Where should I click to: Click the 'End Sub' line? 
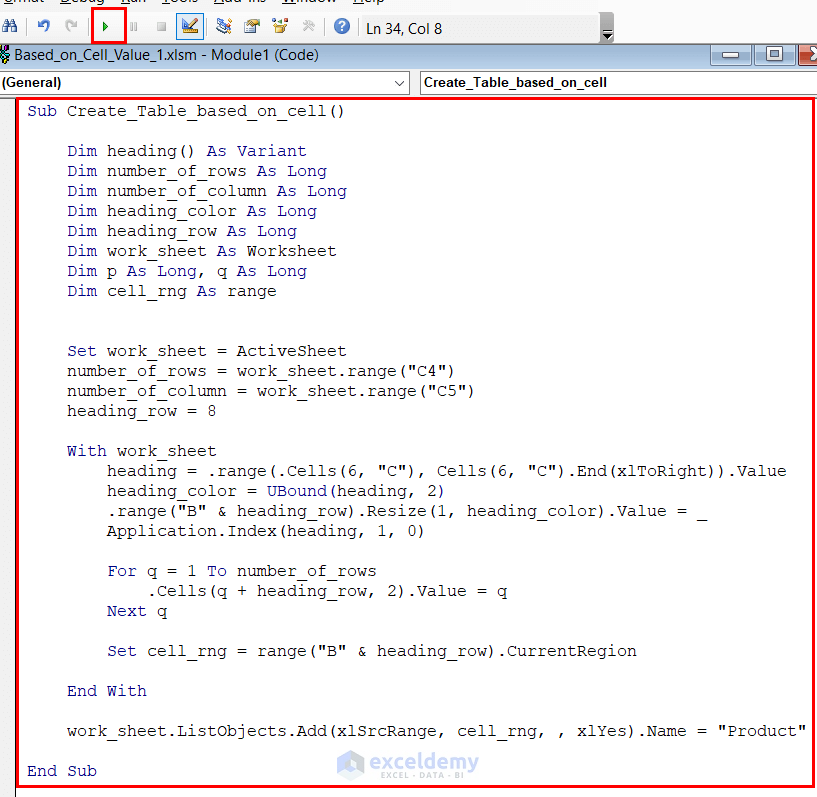62,771
